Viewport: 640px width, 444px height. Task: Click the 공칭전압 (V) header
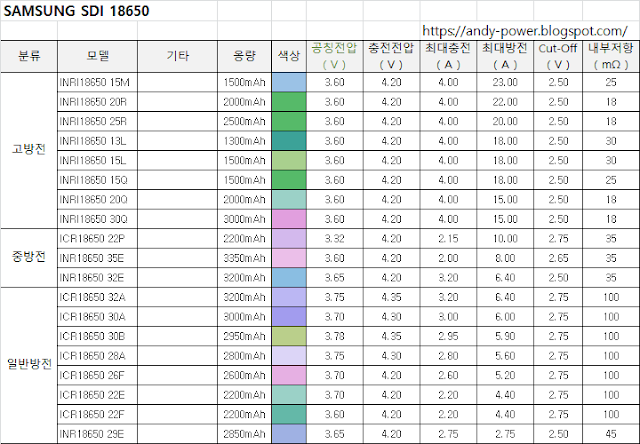[x=334, y=56]
